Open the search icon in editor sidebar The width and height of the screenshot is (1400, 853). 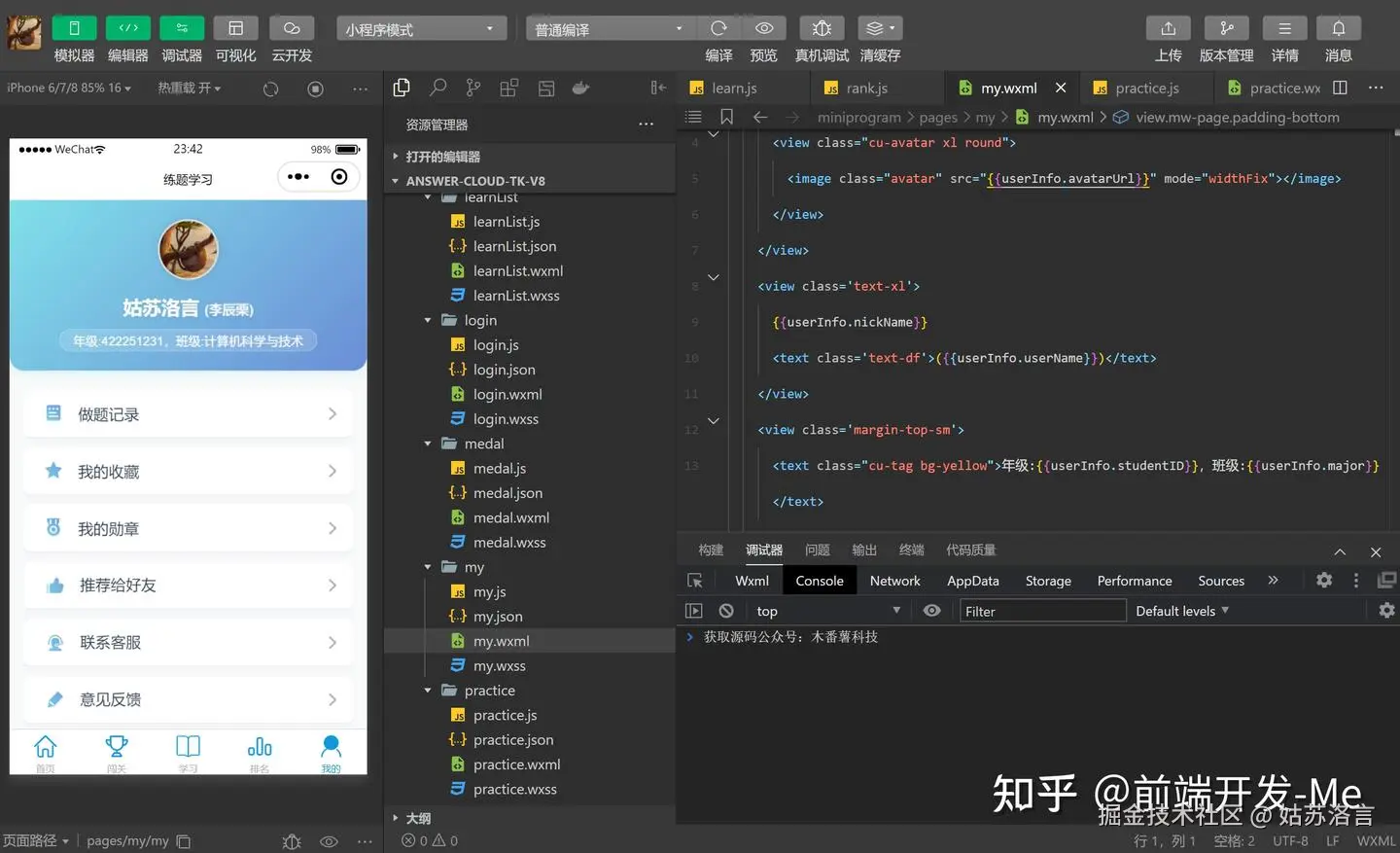437,88
